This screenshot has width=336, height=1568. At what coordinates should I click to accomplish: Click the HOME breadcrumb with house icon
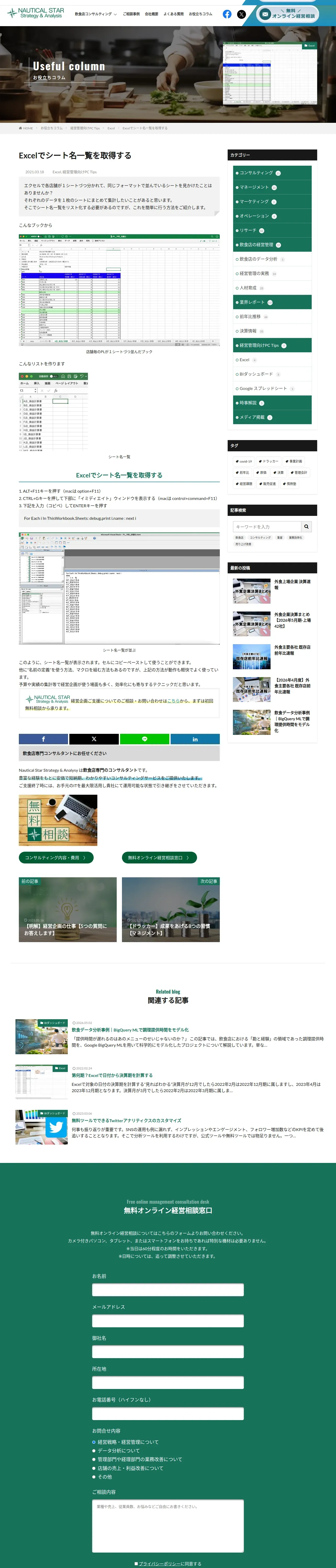coord(26,128)
